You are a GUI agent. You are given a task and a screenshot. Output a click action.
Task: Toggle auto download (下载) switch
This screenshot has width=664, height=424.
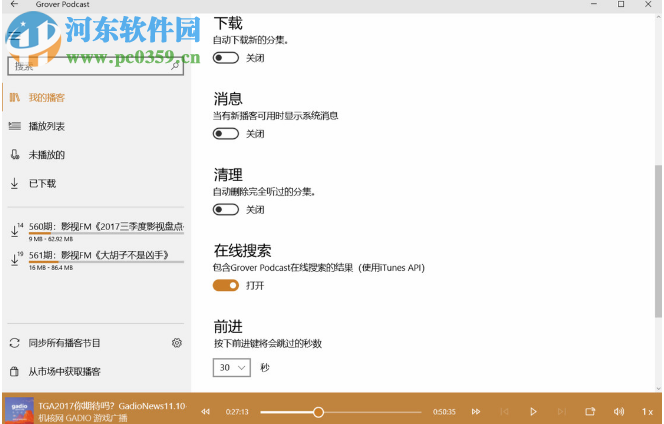(226, 58)
